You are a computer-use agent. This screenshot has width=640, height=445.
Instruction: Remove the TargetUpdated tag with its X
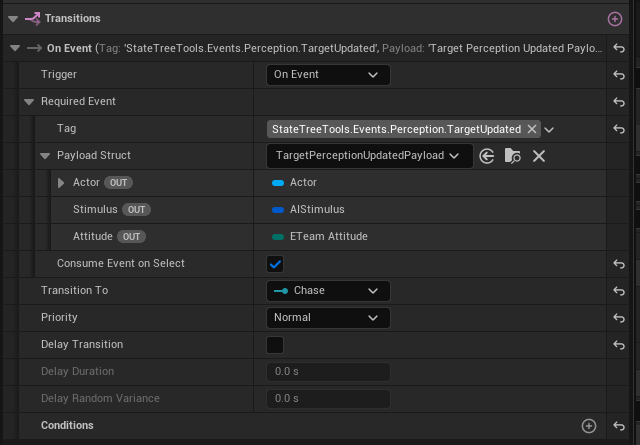(x=532, y=129)
